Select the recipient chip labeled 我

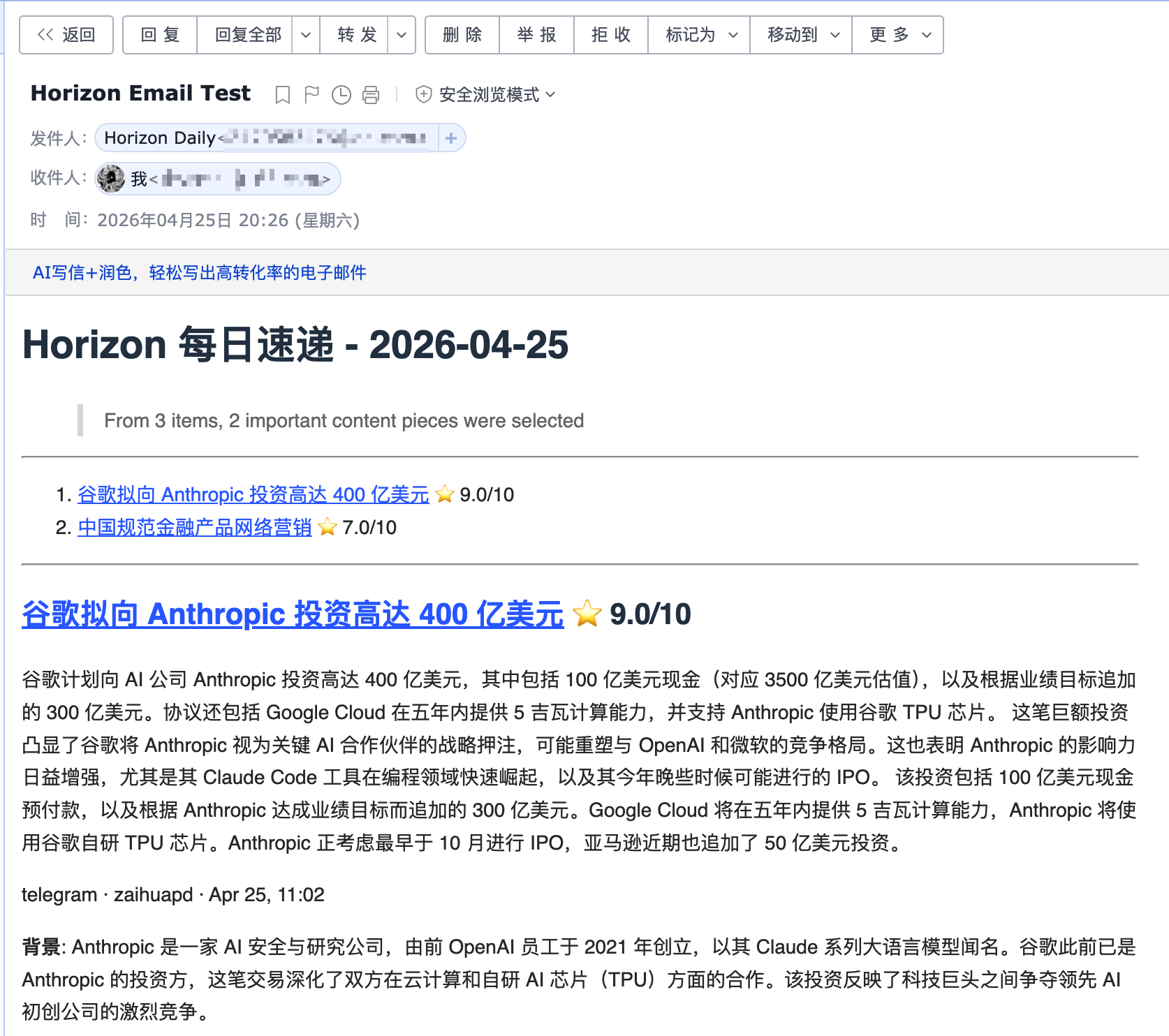point(218,179)
